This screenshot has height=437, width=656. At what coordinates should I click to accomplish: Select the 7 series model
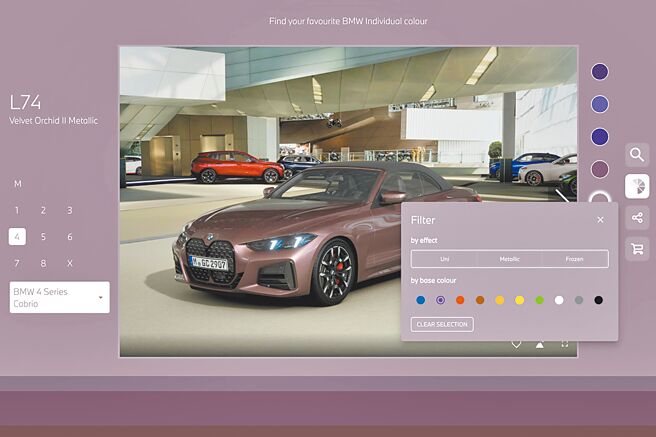[17, 263]
